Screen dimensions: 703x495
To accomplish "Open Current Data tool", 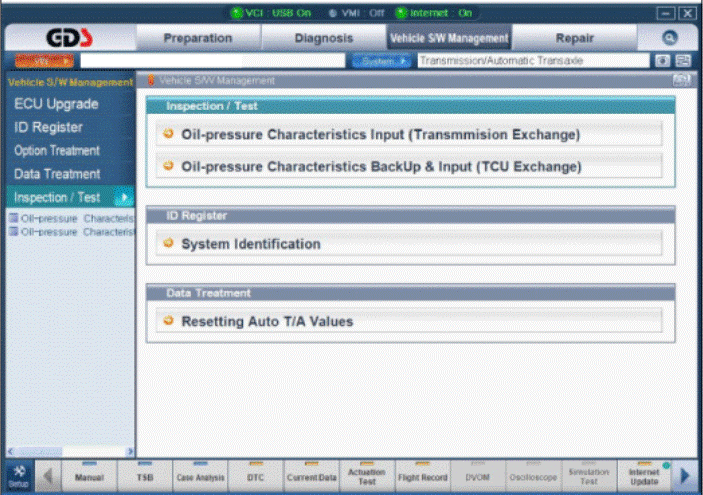I will click(311, 476).
